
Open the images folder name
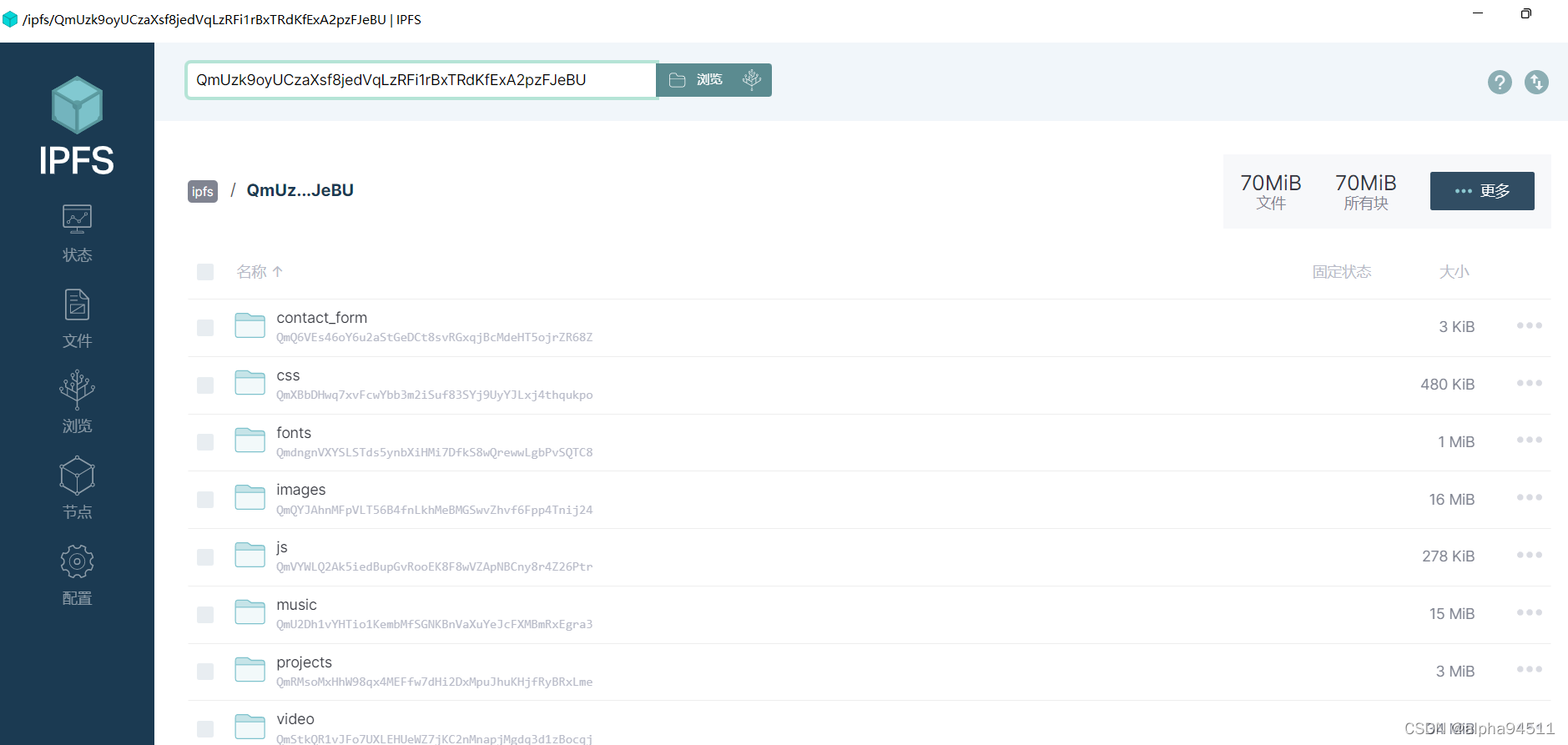tap(301, 490)
